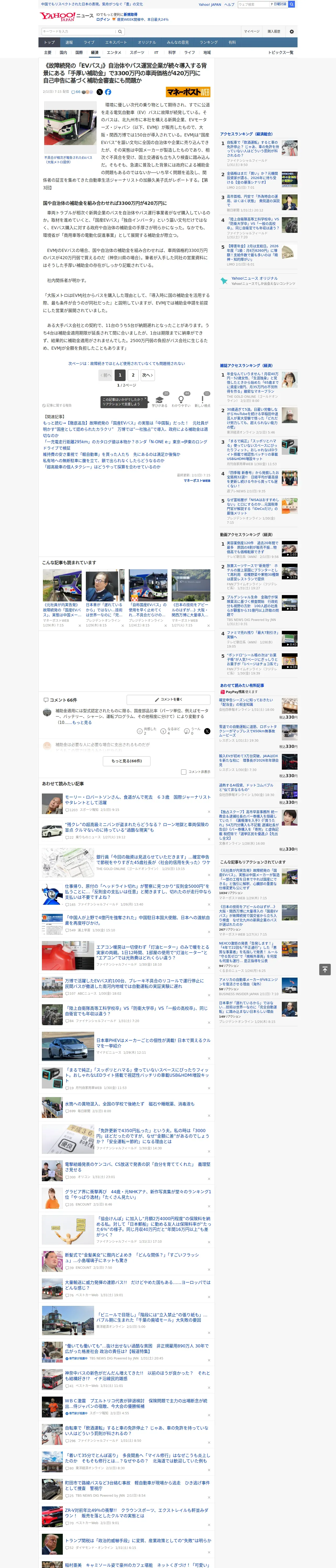Open the settings gear icon
Viewport: 336px width, 1568px height.
tap(292, 32)
